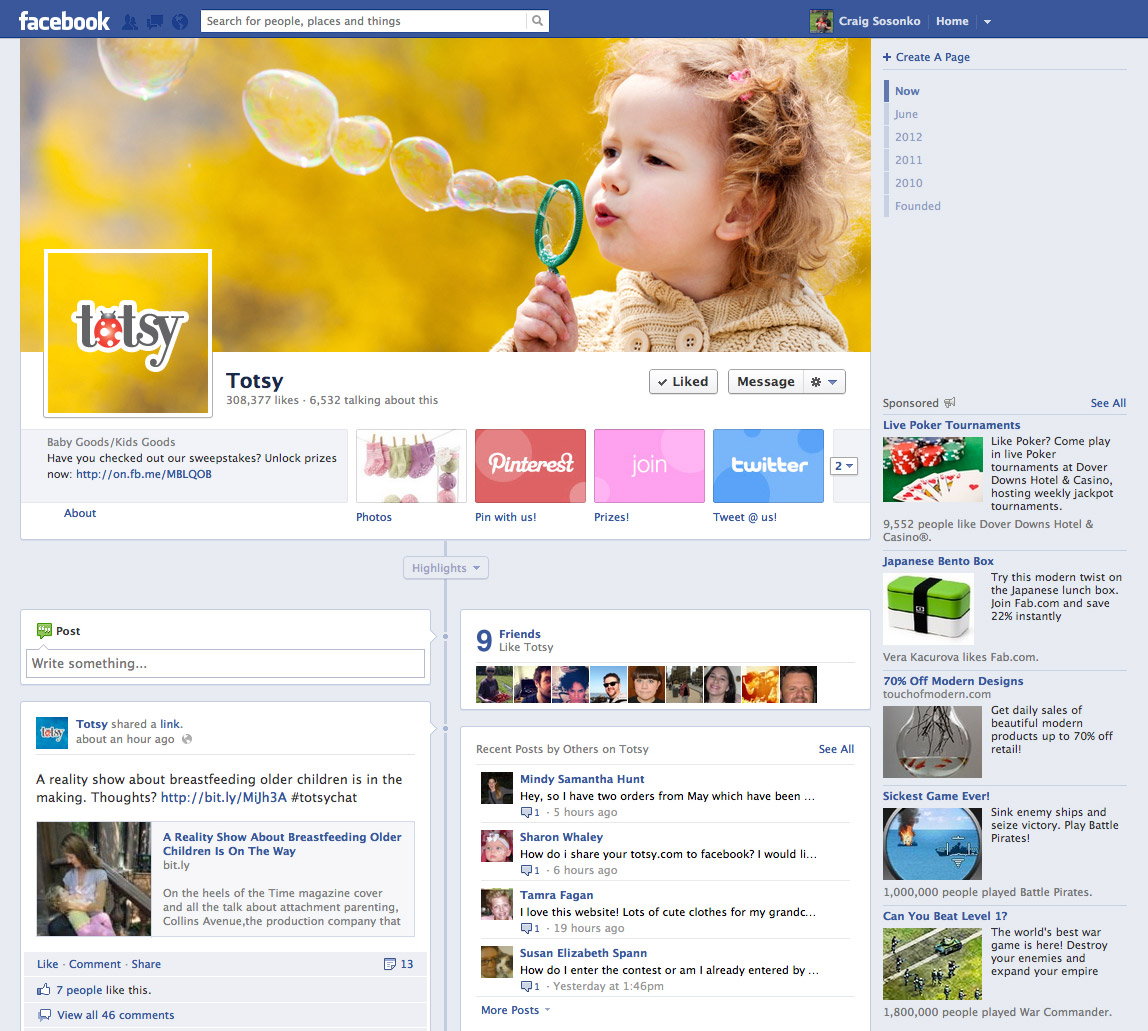Expand the More Posts dropdown
Screen dimensions: 1148x1031
click(515, 1010)
